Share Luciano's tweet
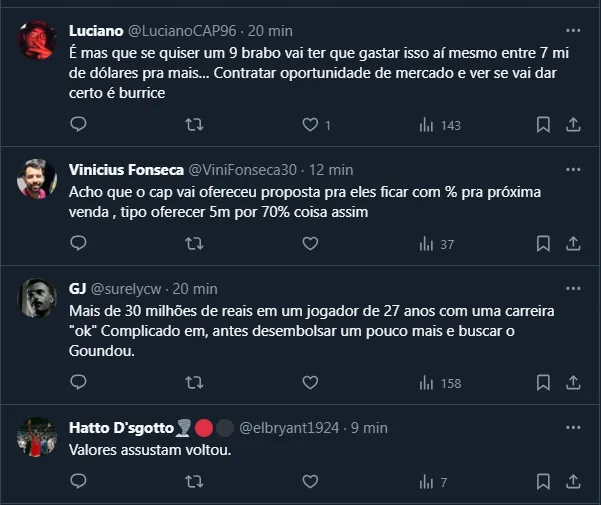601x505 pixels. coord(574,125)
